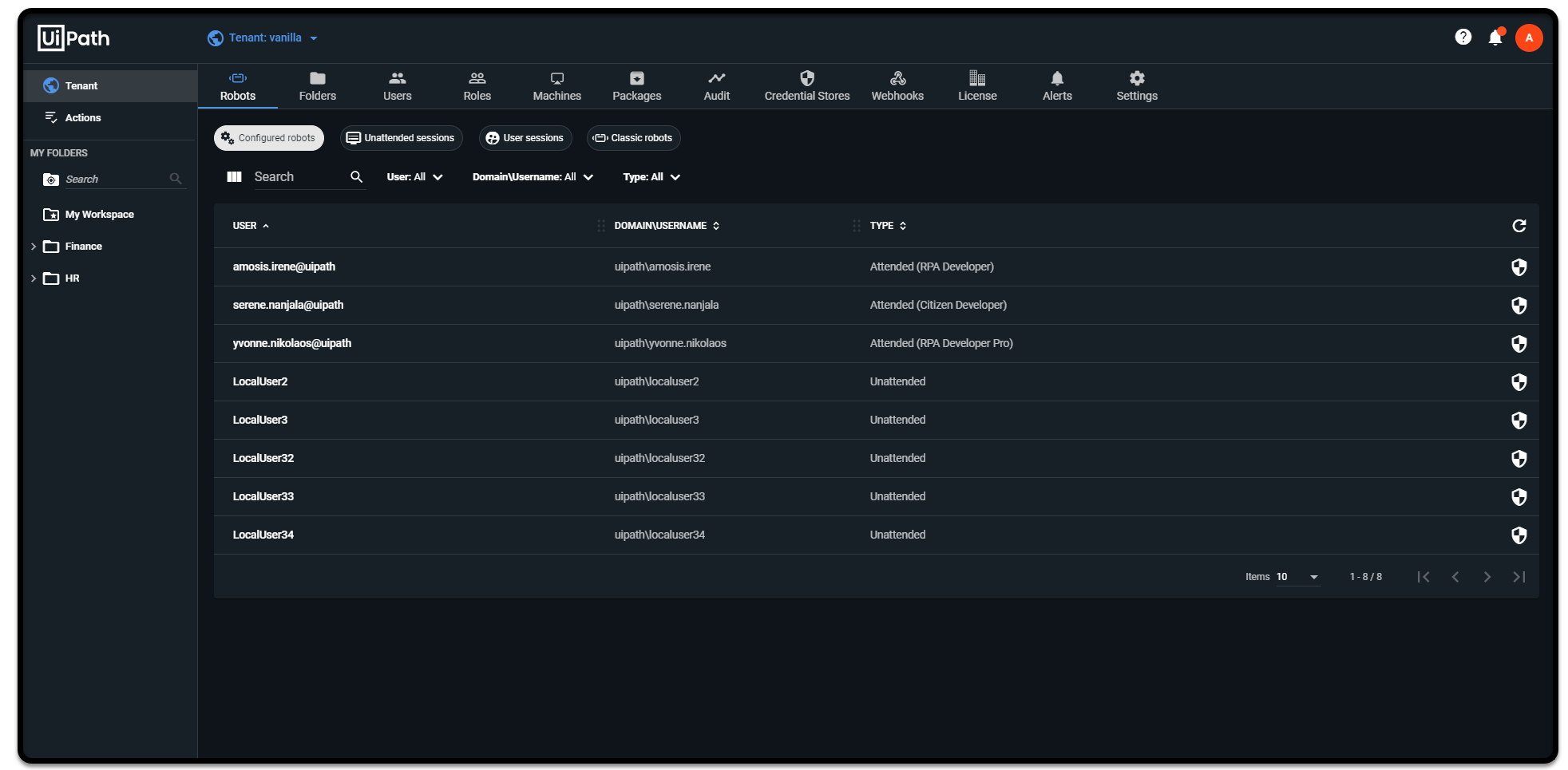Image resolution: width=1568 pixels, height=770 pixels.
Task: Open the Packages icon
Action: tap(636, 77)
